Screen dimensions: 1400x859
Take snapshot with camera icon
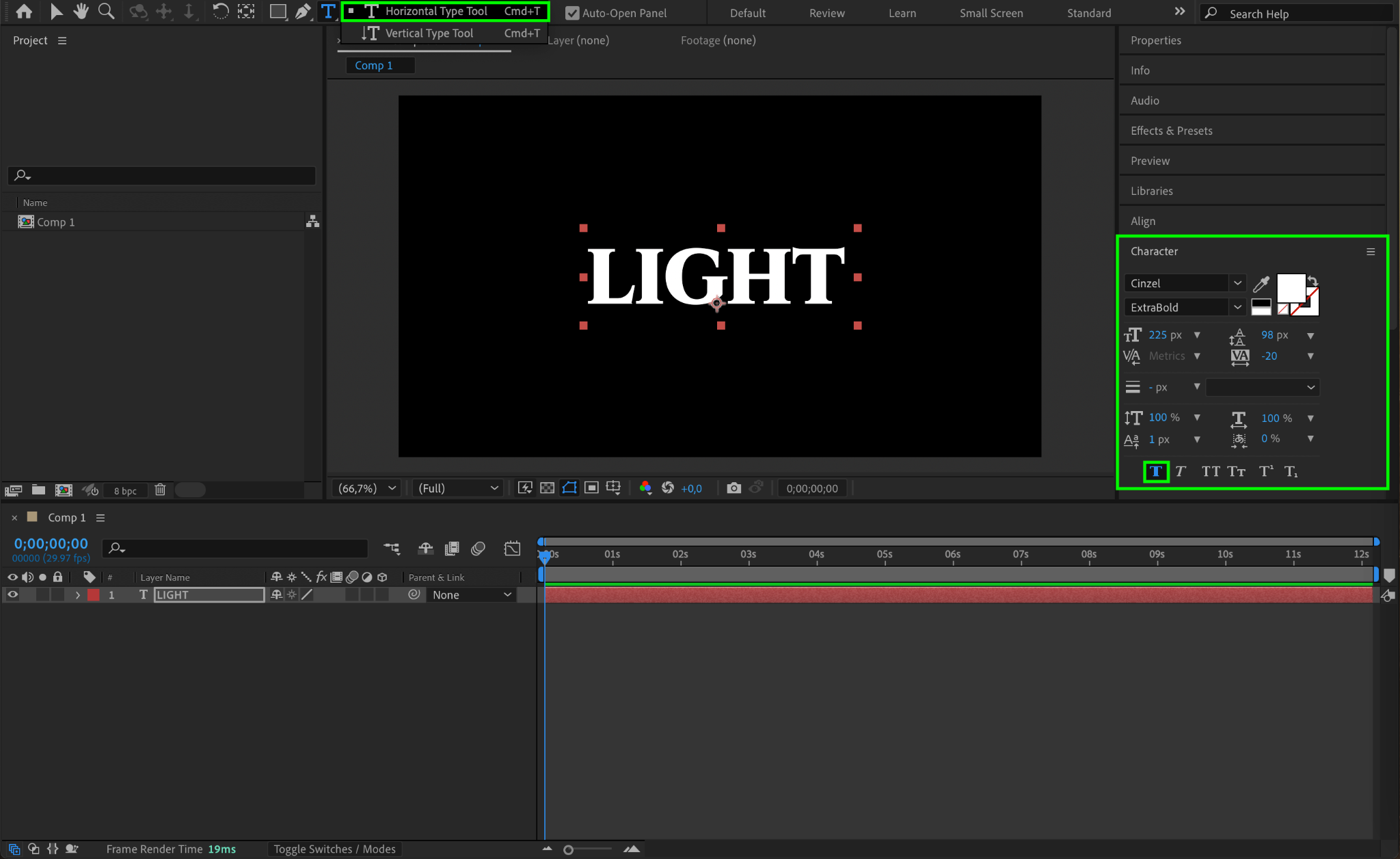point(733,488)
